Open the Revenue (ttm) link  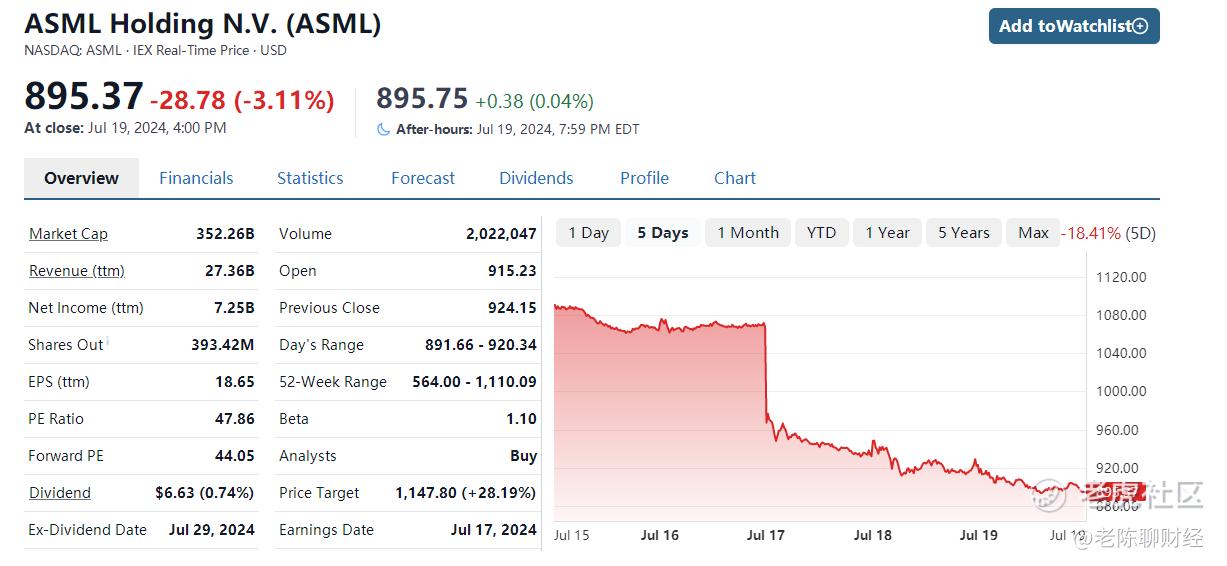pyautogui.click(x=77, y=271)
